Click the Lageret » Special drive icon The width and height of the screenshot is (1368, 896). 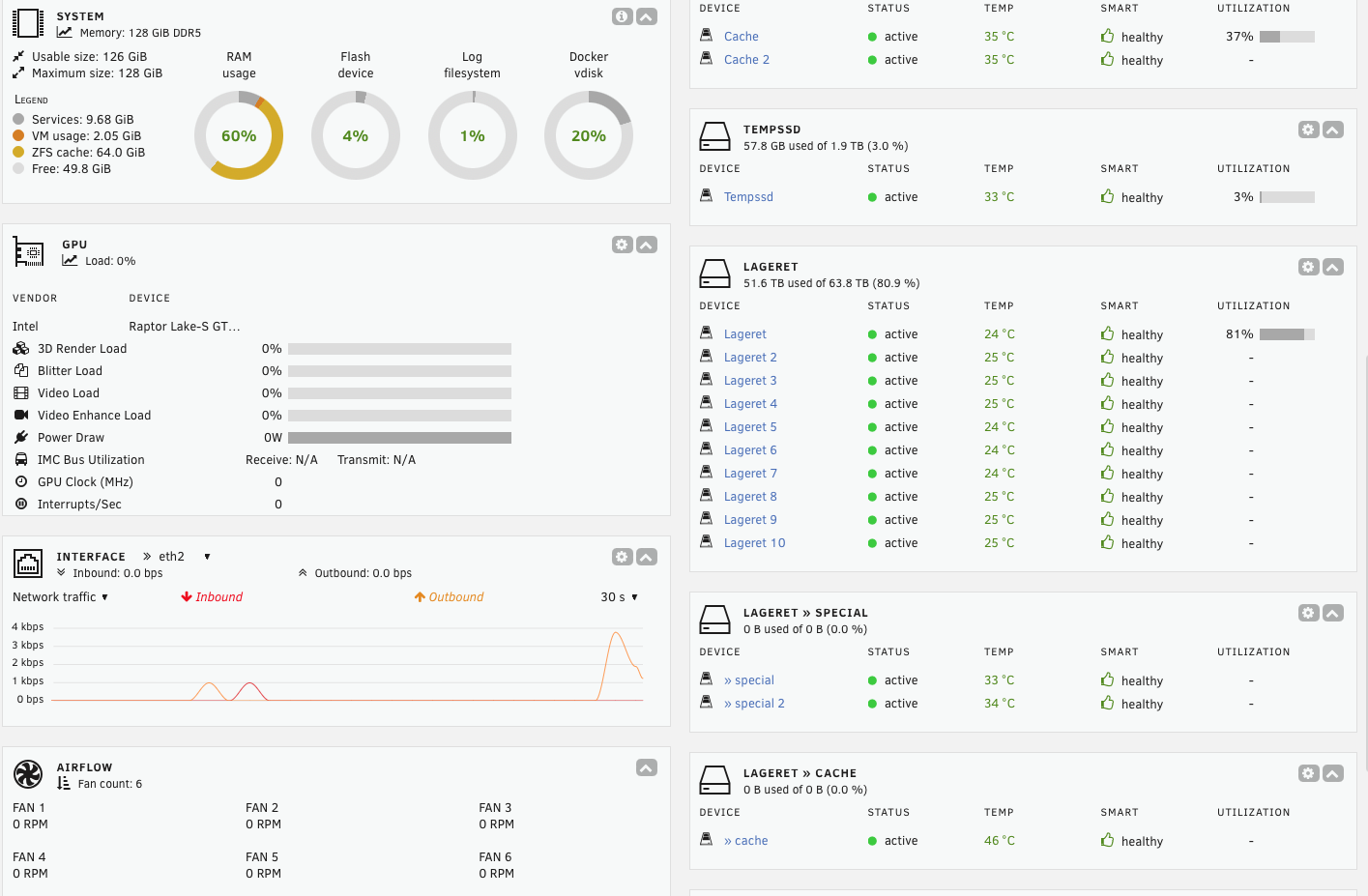click(x=715, y=620)
